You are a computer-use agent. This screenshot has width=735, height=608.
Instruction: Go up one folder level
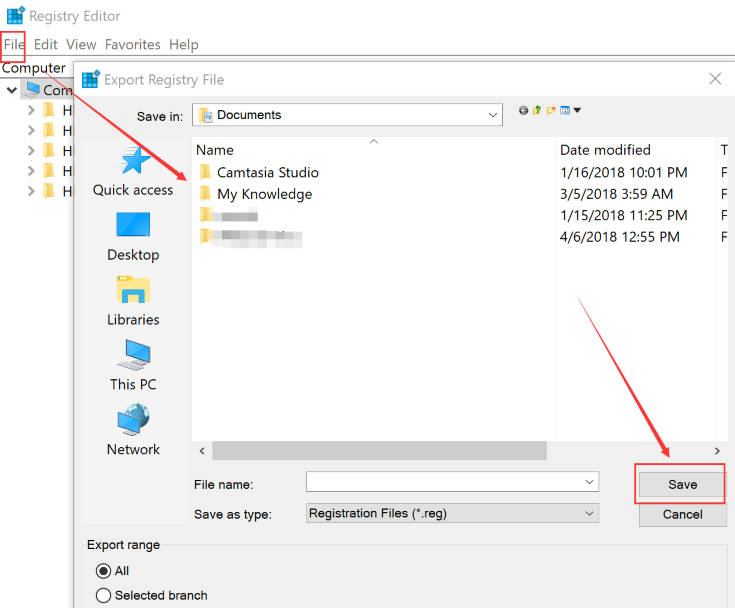(x=537, y=110)
